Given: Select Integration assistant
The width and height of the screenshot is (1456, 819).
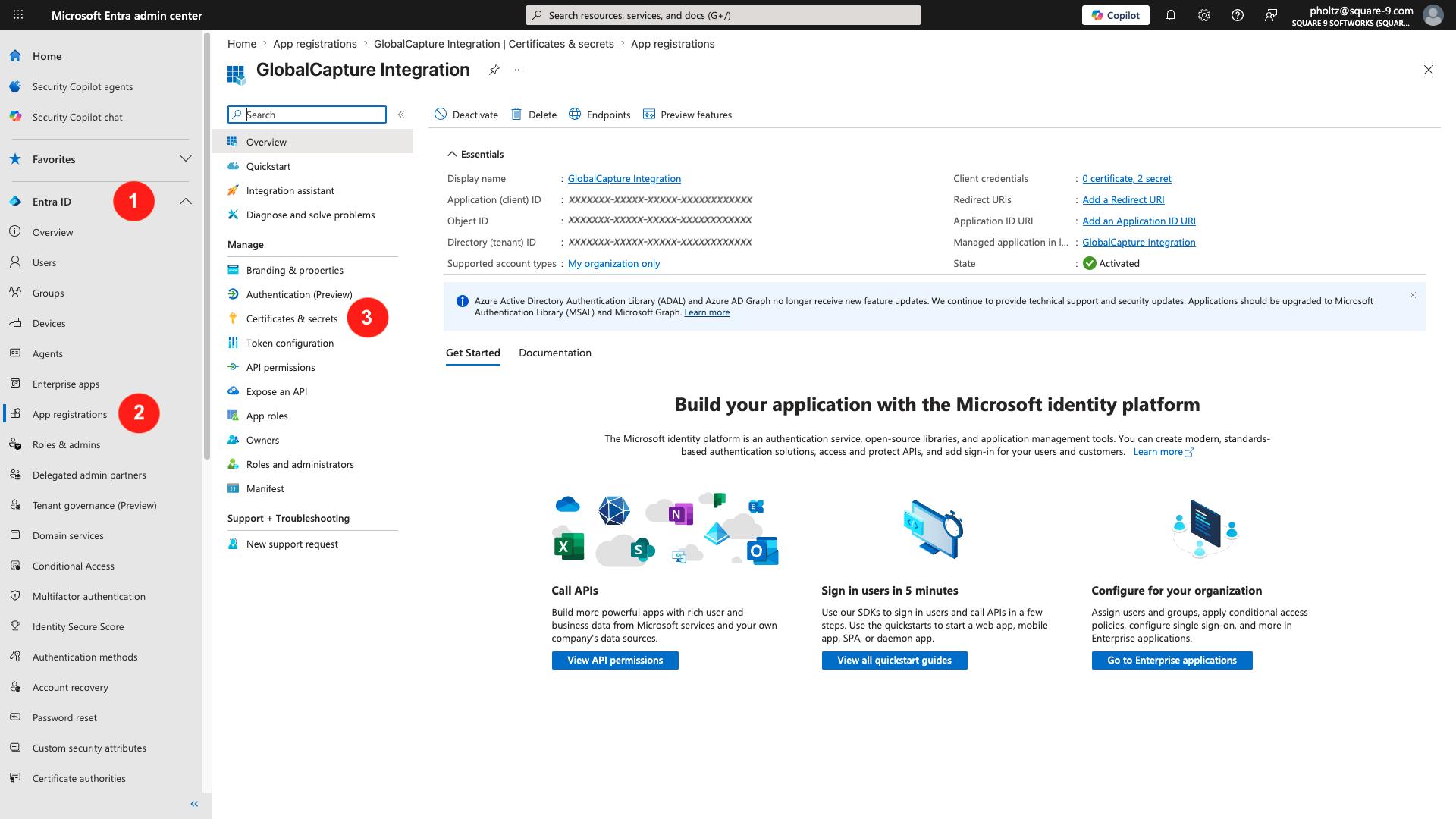Looking at the screenshot, I should tap(290, 190).
